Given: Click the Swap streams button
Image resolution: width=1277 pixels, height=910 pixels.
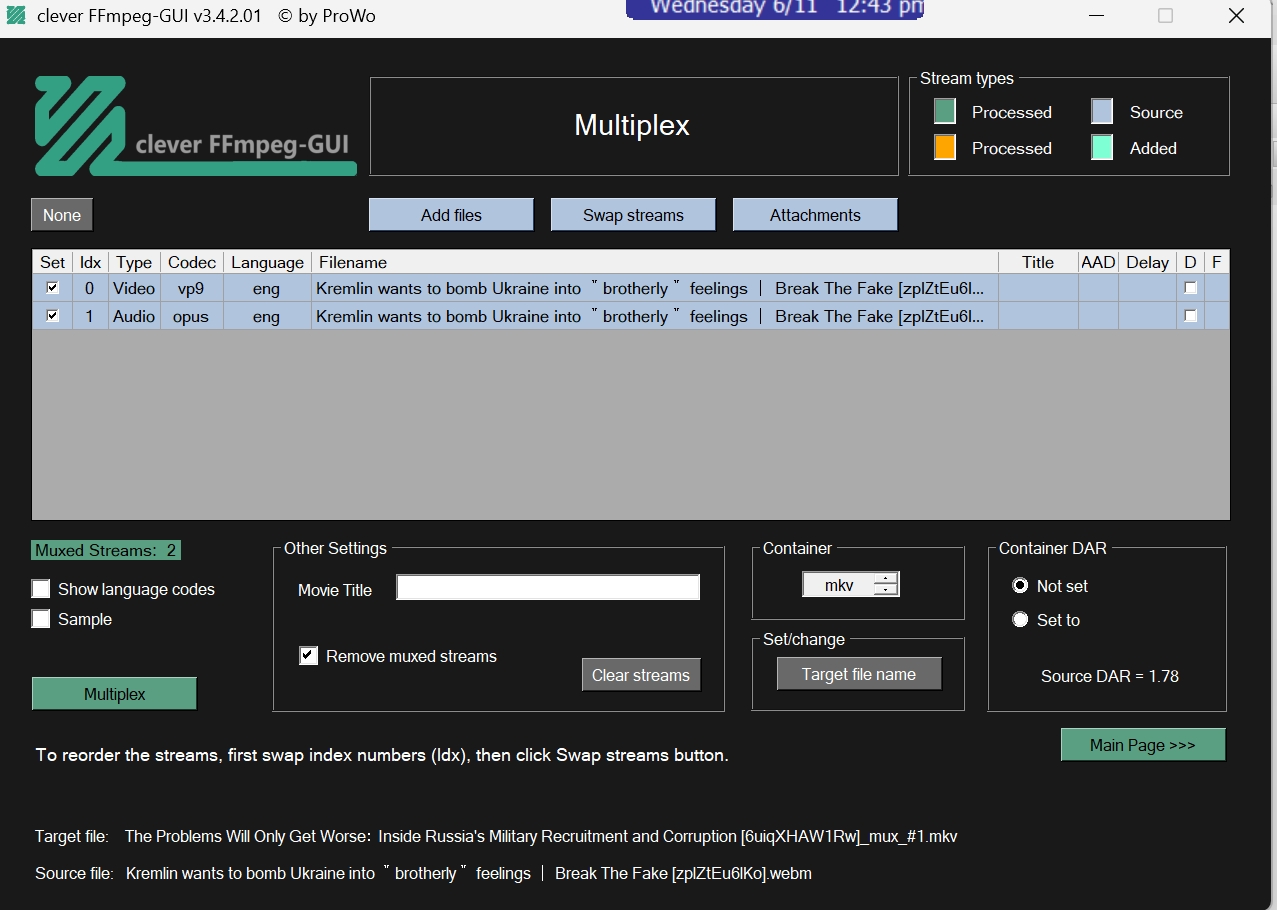Looking at the screenshot, I should pos(633,215).
